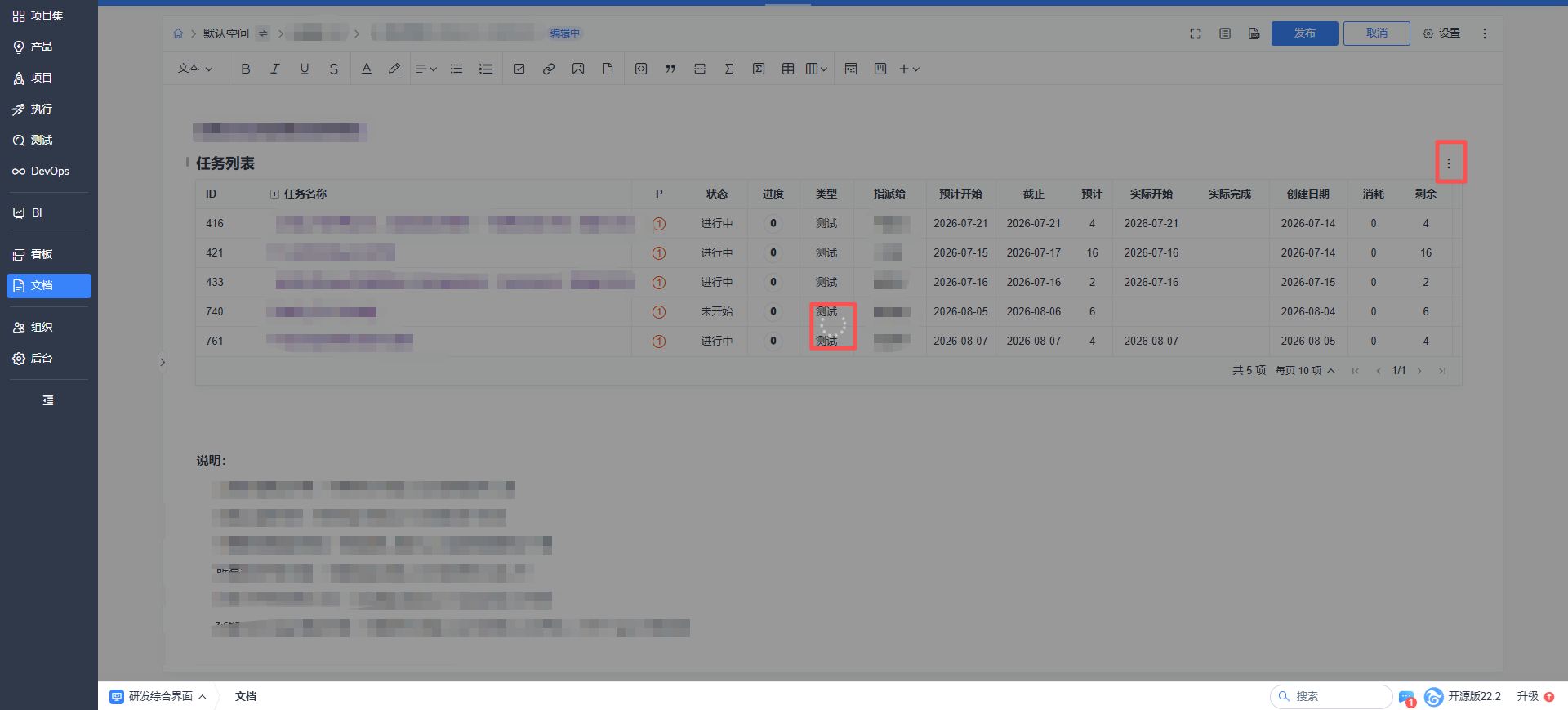Open the 后台 admin menu
Viewport: 1568px width, 710px height.
pyautogui.click(x=49, y=358)
